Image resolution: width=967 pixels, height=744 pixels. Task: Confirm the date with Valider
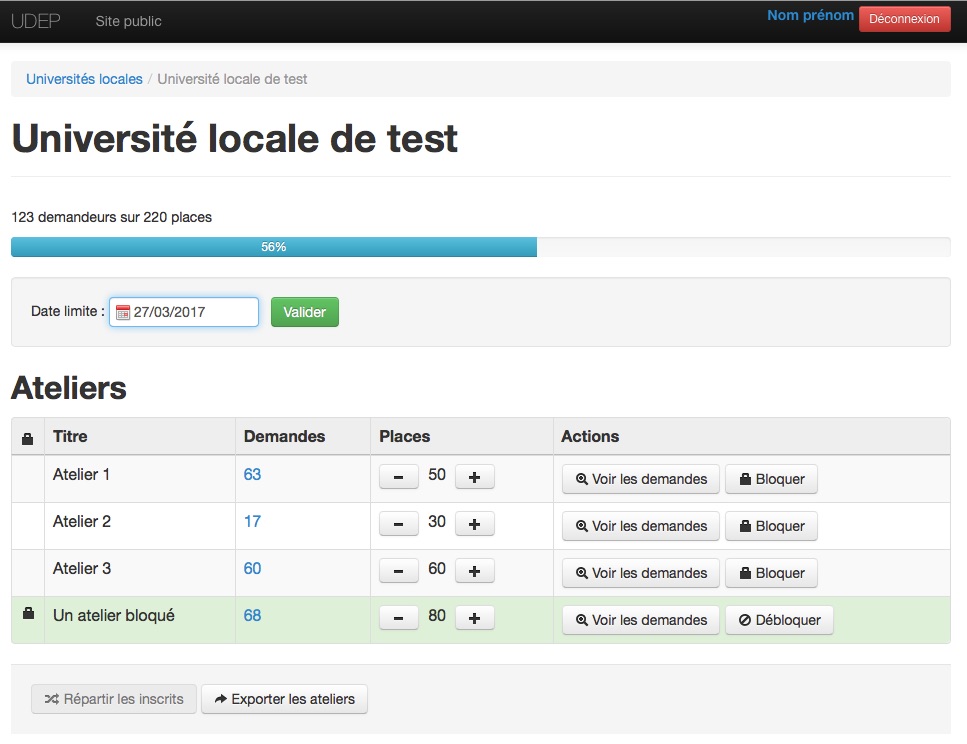coord(305,312)
